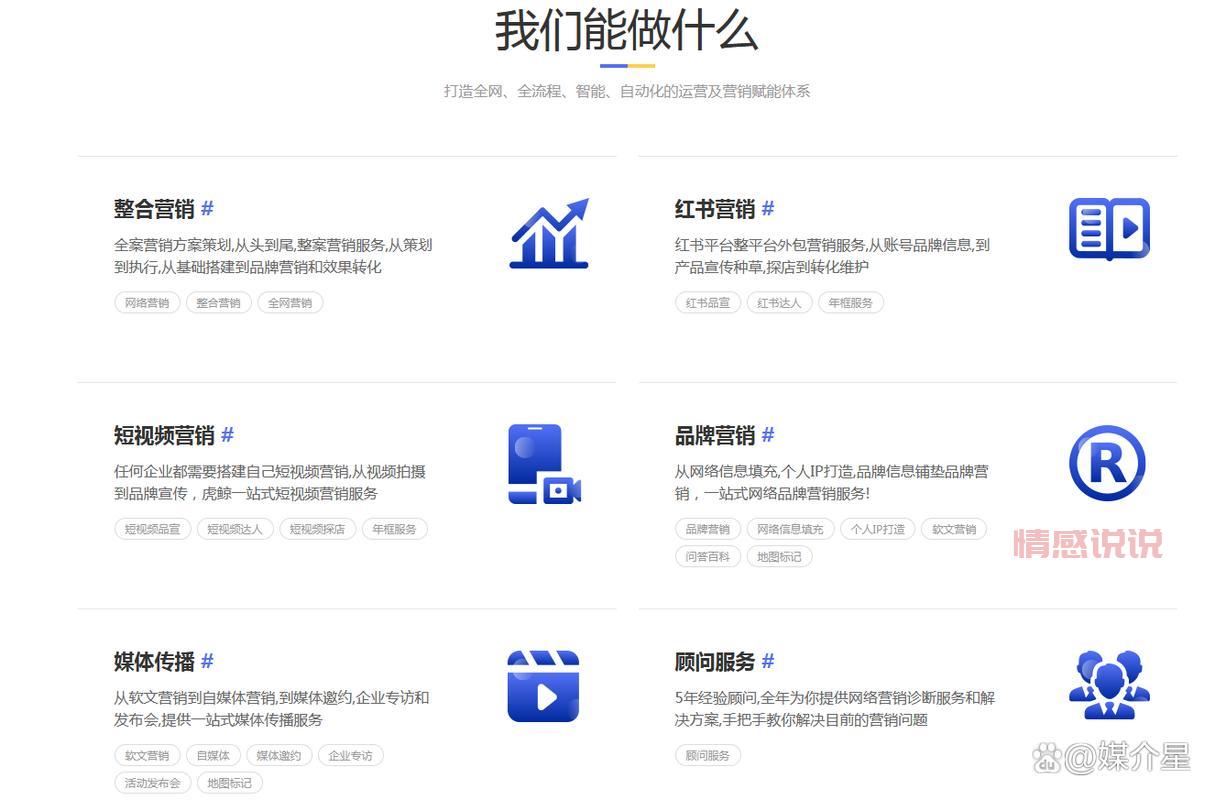Open the # anchor beside 顾问服务 heading
1215x800 pixels.
(x=766, y=661)
